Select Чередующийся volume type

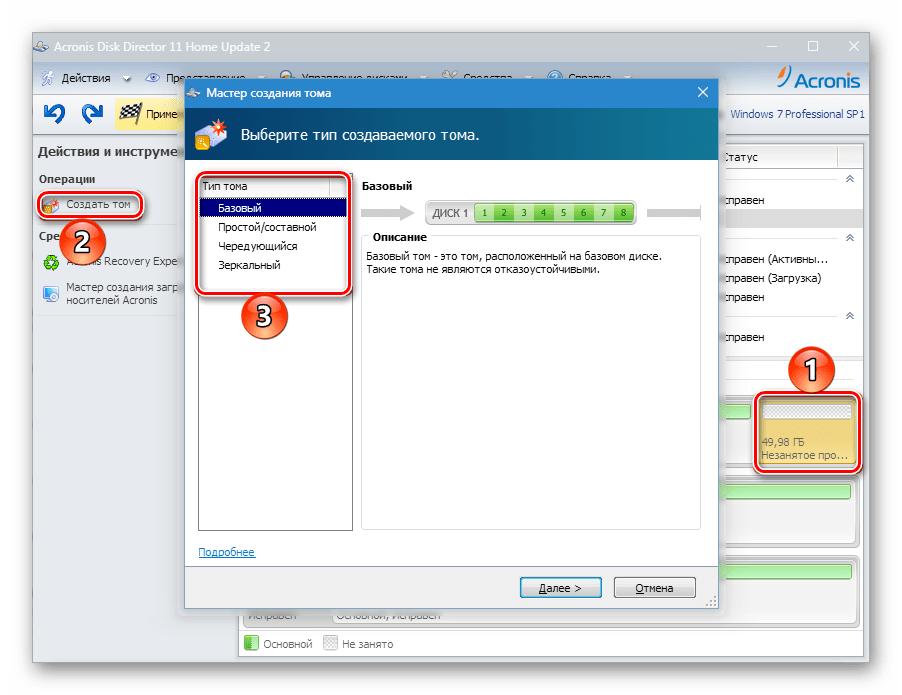pos(273,246)
